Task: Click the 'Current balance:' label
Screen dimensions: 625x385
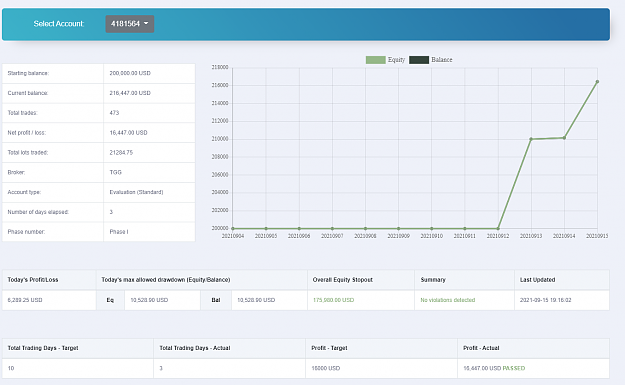Action: click(28, 93)
